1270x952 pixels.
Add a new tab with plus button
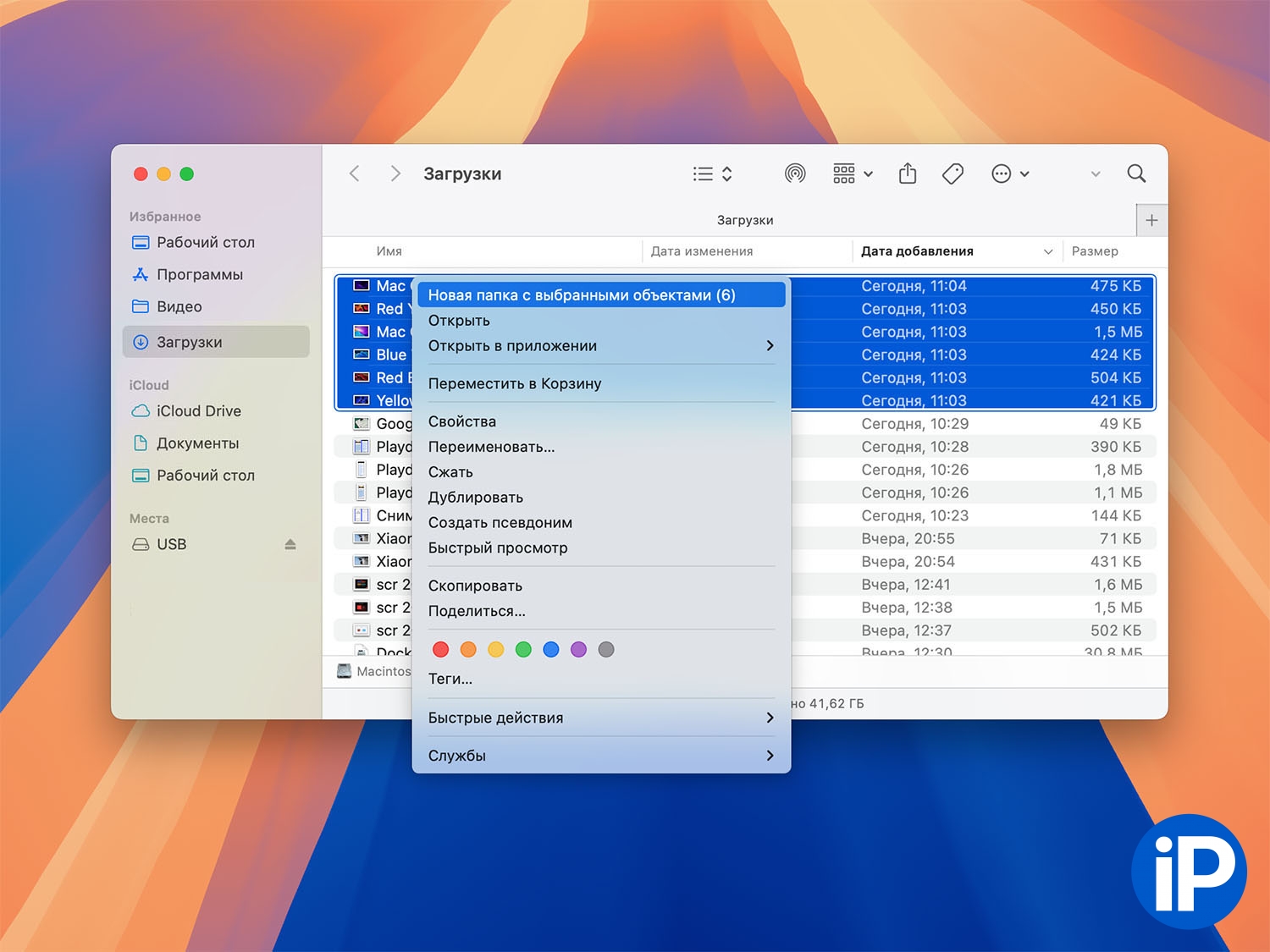[1151, 220]
